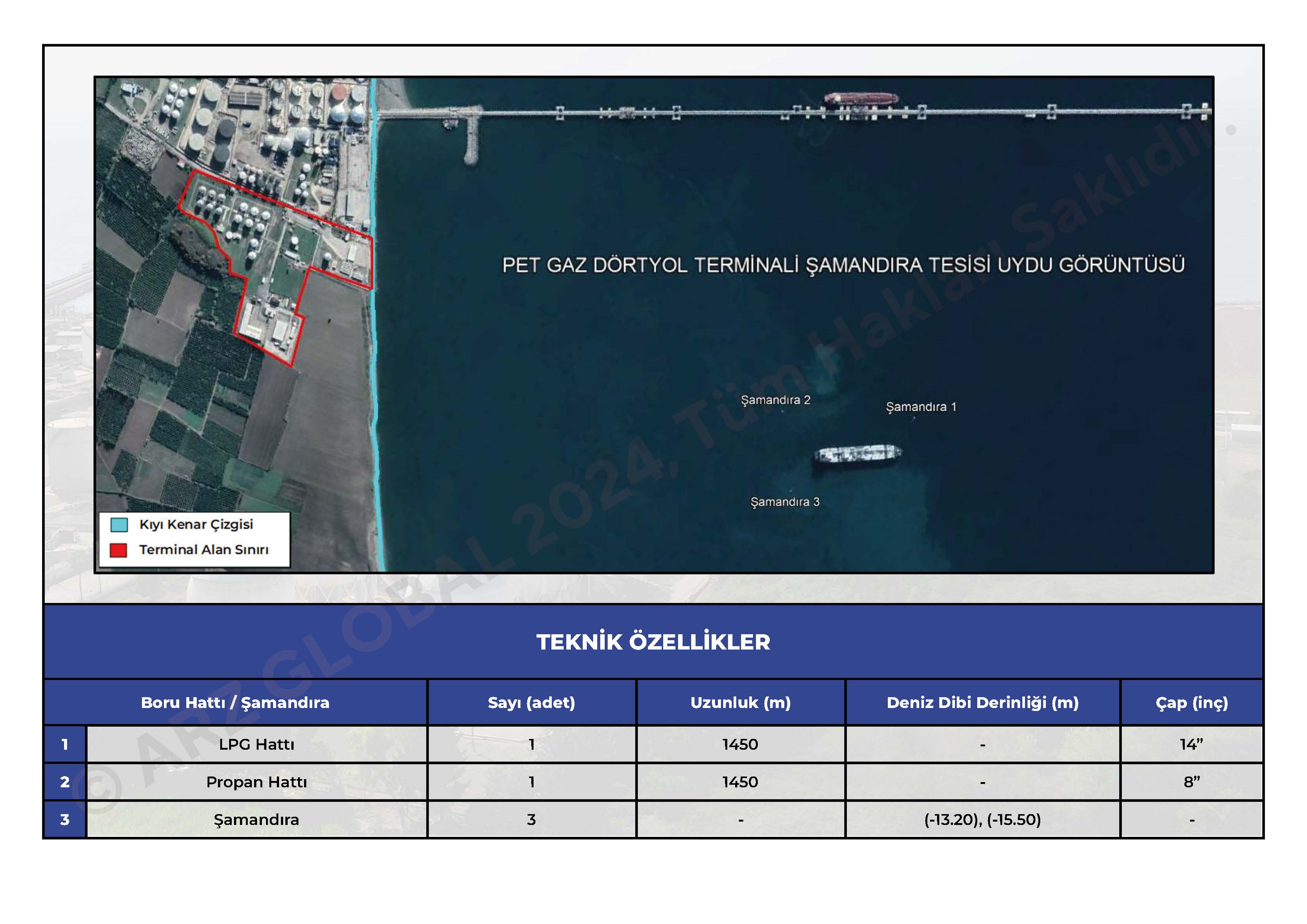
Task: Click row number 1 in the table
Action: click(x=65, y=744)
